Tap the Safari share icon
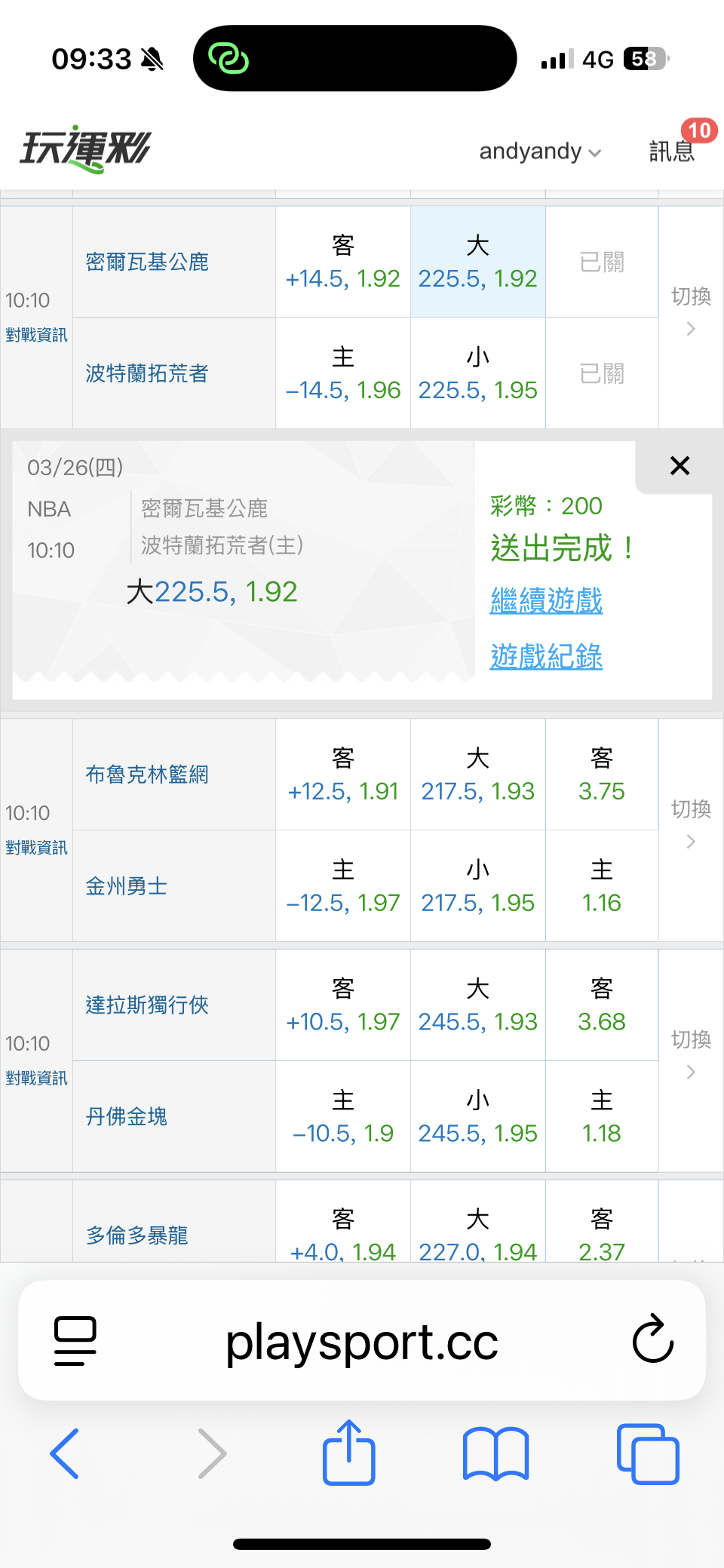 point(348,1453)
